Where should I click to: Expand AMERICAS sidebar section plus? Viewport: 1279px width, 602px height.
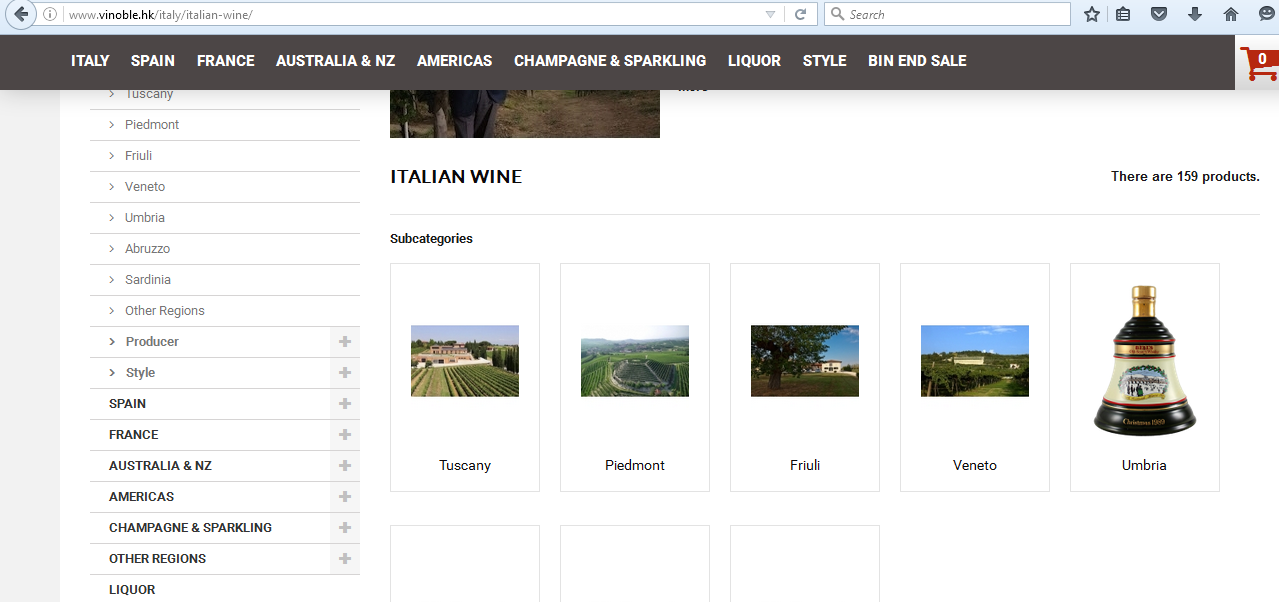345,497
